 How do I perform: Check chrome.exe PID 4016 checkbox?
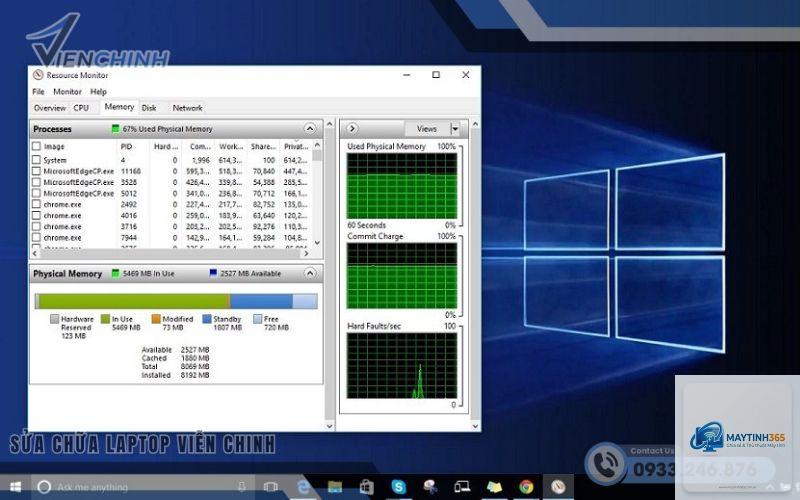[x=36, y=215]
